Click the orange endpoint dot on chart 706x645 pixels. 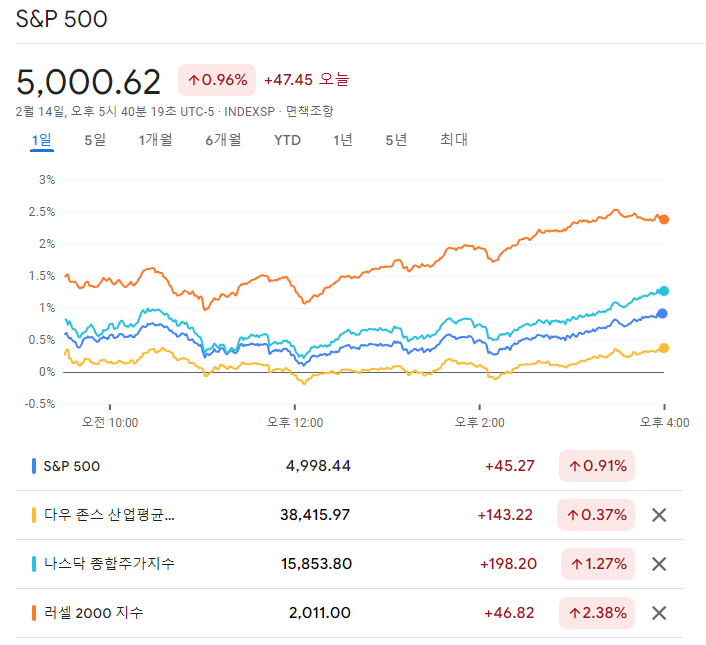click(x=664, y=220)
